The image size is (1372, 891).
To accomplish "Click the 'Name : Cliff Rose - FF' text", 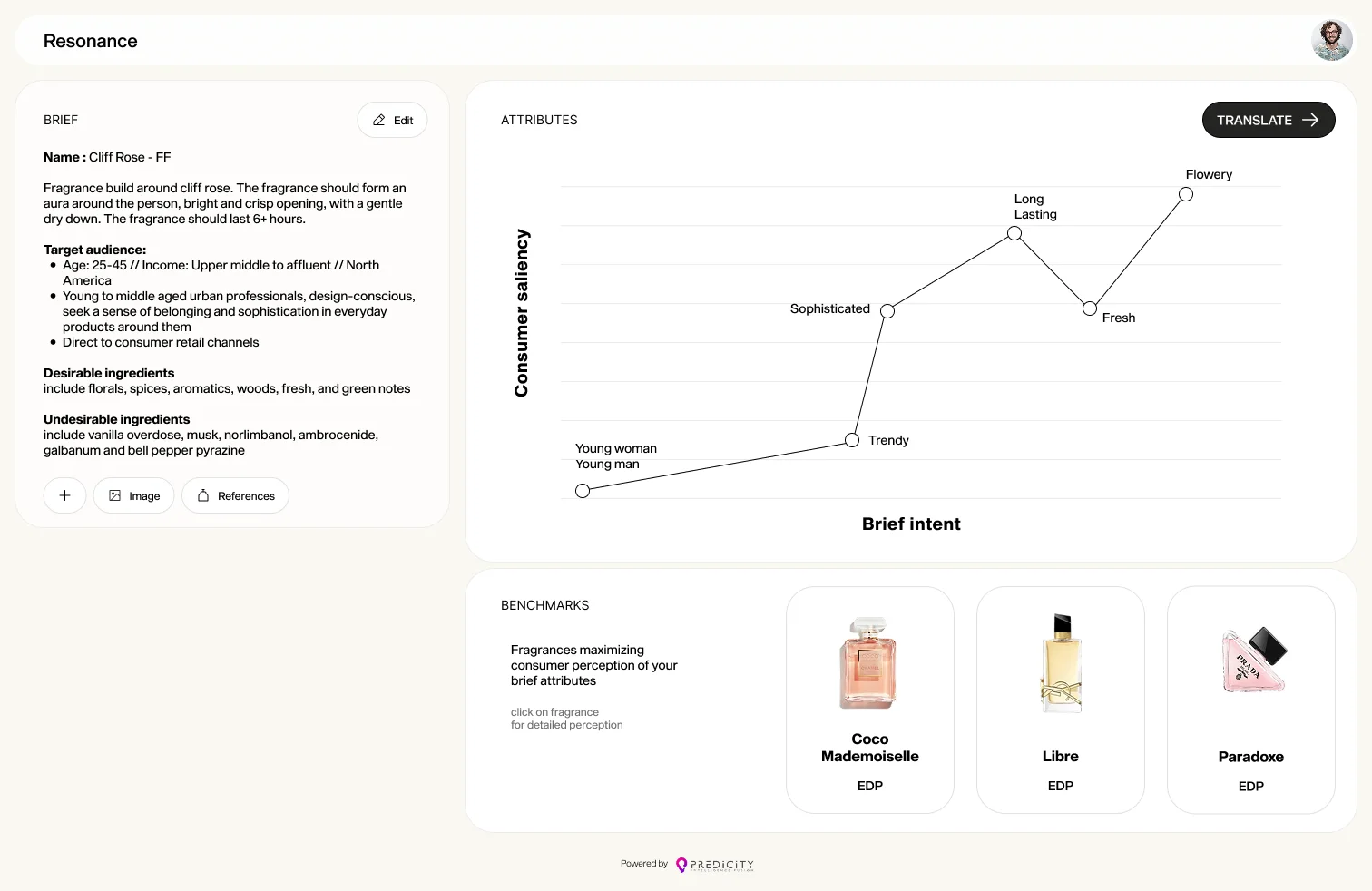I will click(107, 157).
